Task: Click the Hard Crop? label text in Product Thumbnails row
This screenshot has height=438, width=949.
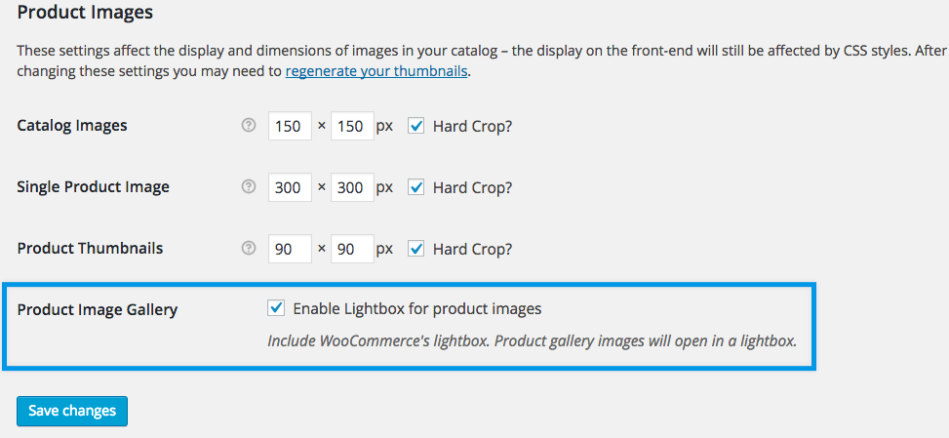Action: pos(473,249)
